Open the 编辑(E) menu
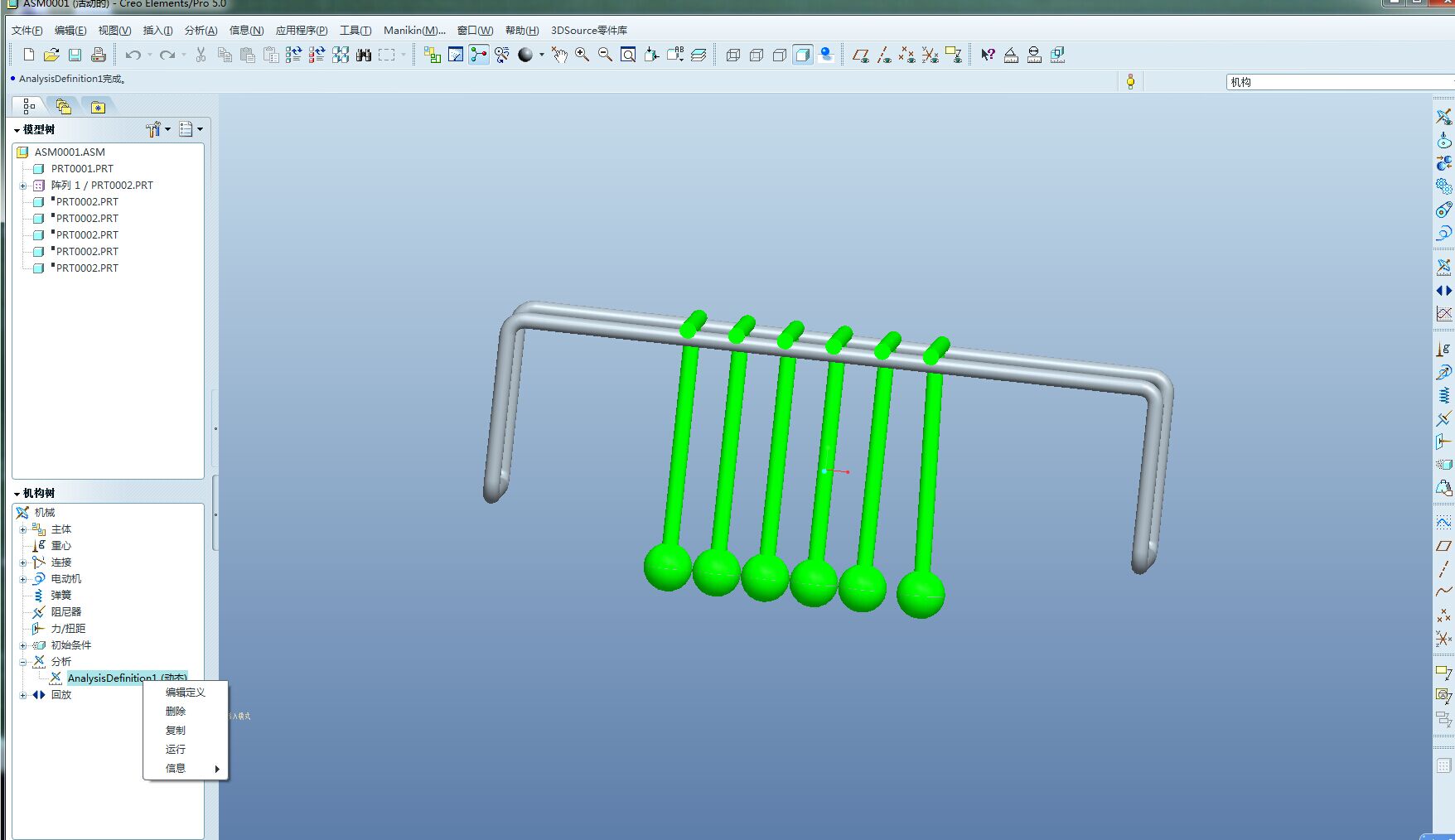This screenshot has width=1455, height=840. 70,31
